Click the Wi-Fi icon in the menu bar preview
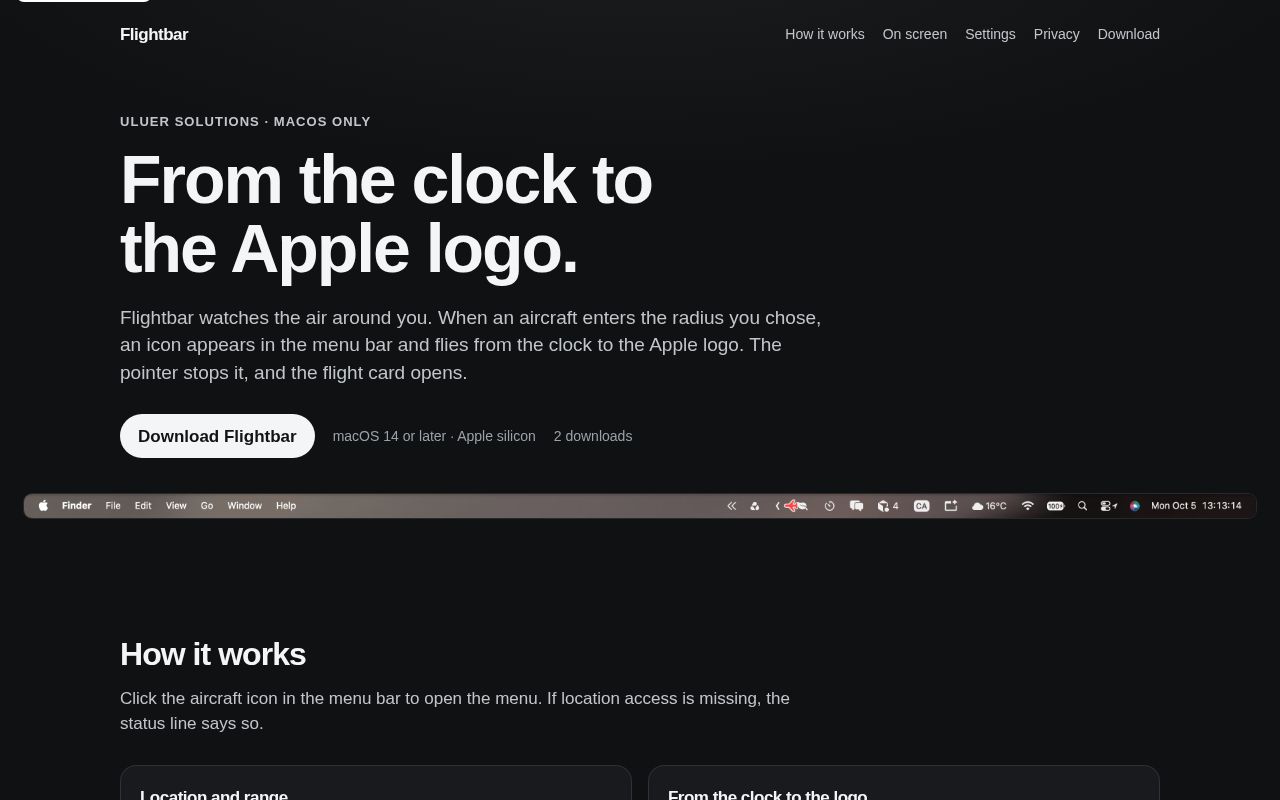The height and width of the screenshot is (800, 1280). pyautogui.click(x=1027, y=506)
